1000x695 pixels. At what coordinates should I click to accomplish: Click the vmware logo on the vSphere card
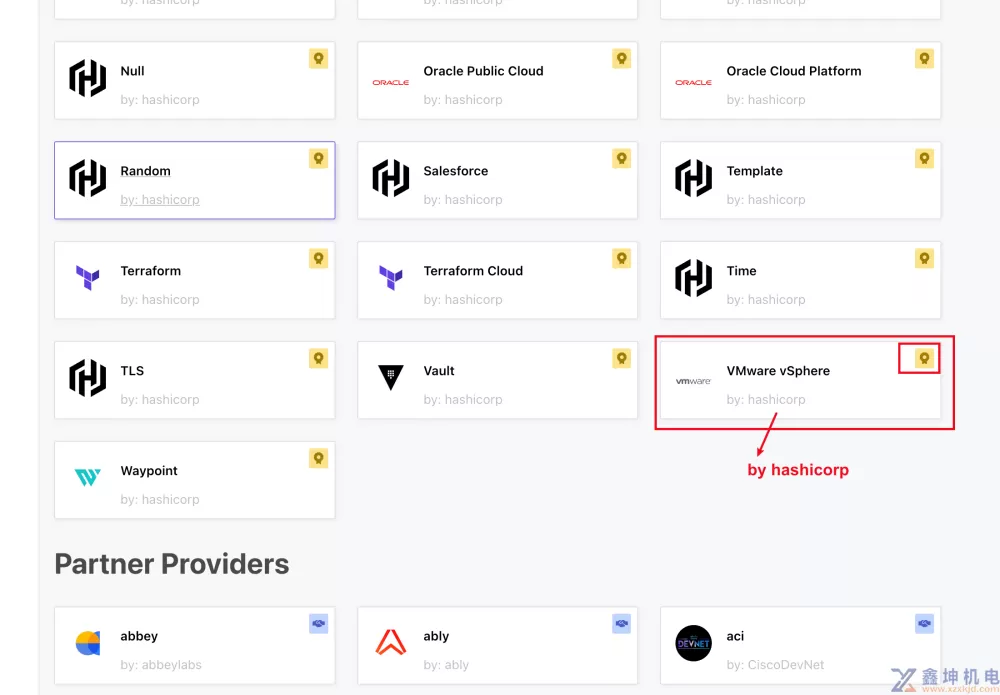693,381
